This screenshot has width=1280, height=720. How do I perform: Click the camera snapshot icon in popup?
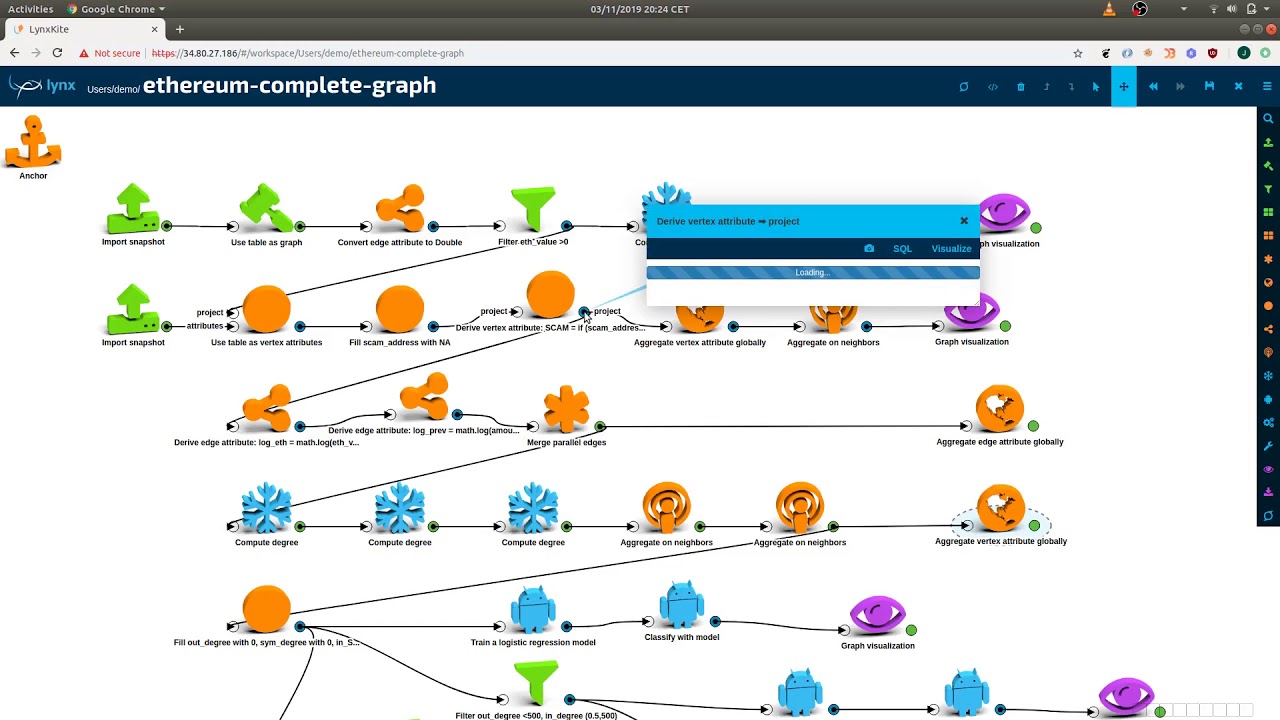(x=869, y=248)
